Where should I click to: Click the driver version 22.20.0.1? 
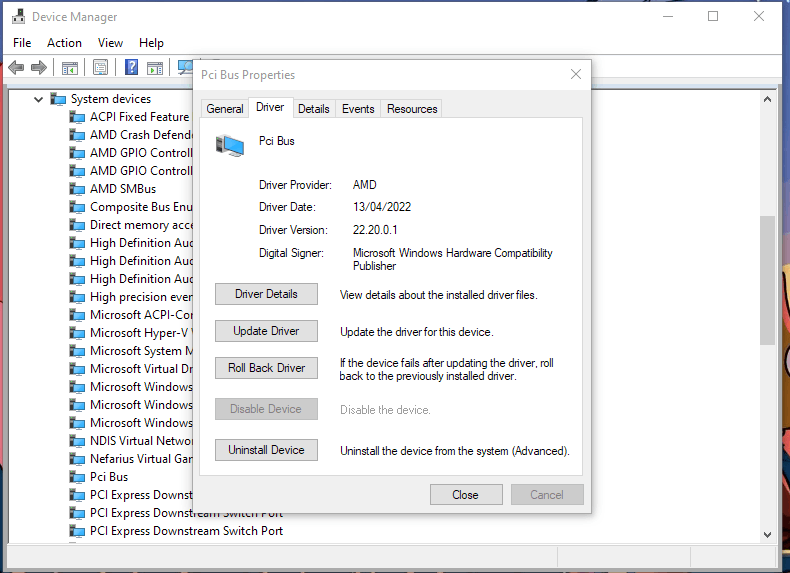pyautogui.click(x=375, y=230)
